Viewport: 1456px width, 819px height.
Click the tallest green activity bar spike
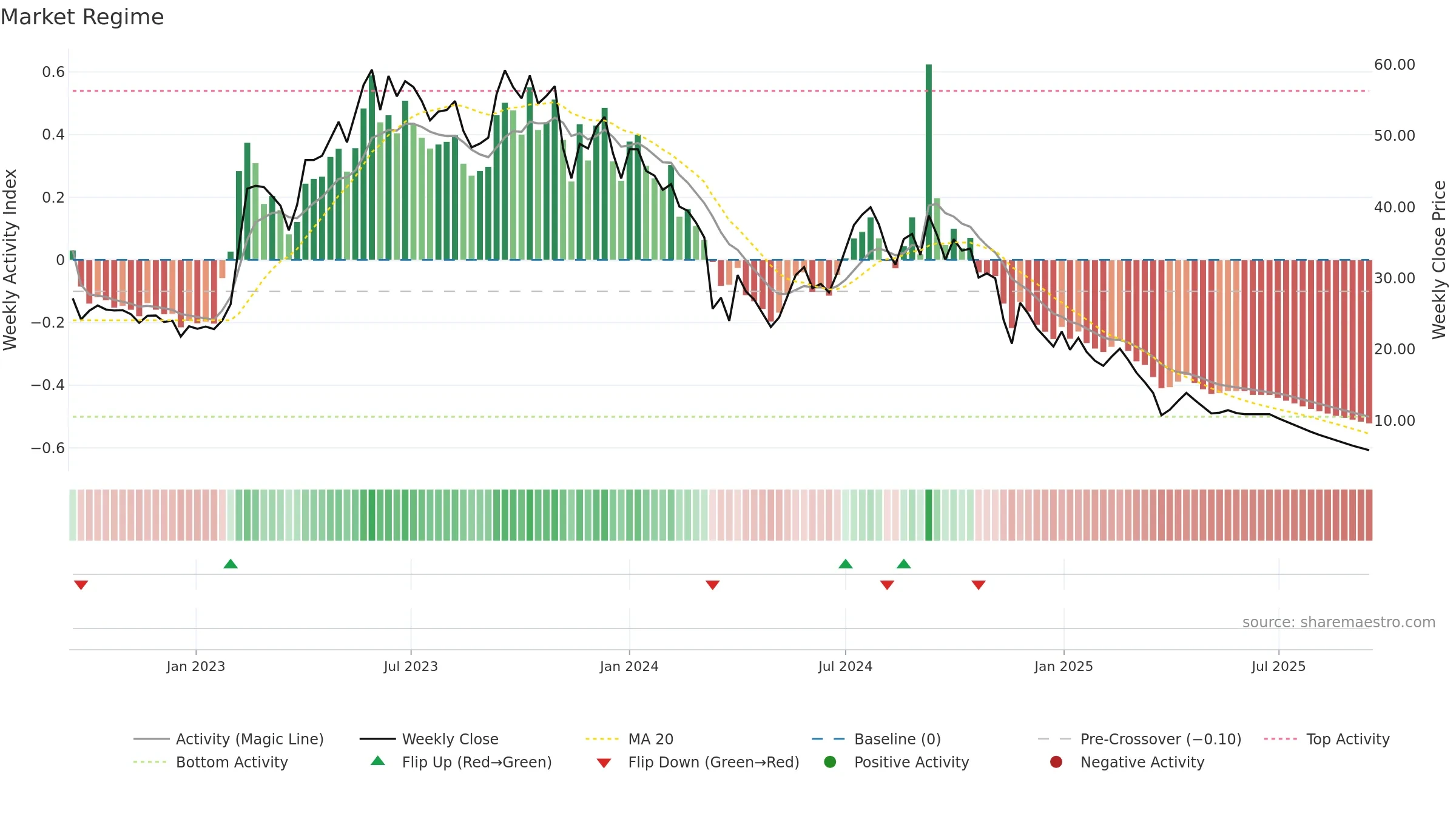(929, 162)
